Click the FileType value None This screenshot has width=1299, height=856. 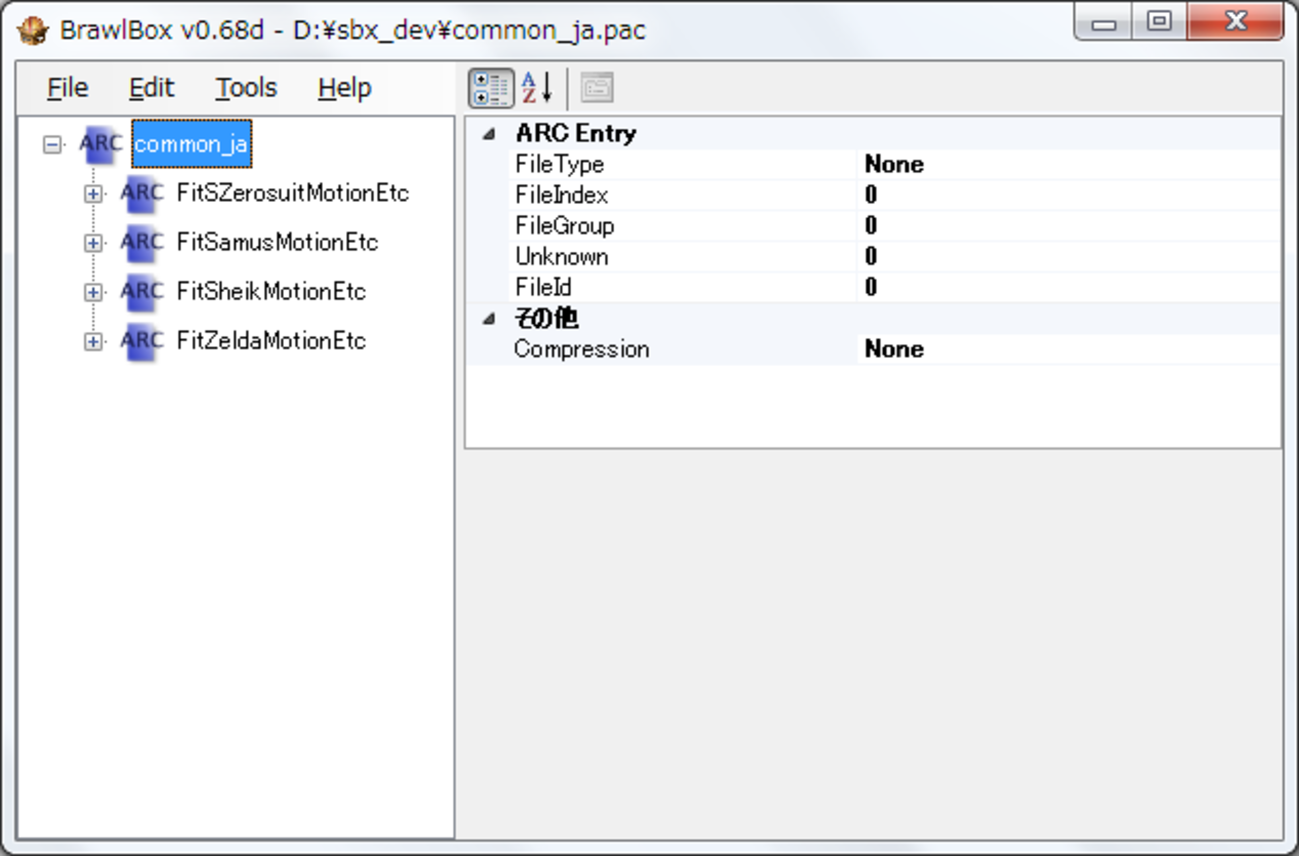click(x=894, y=164)
